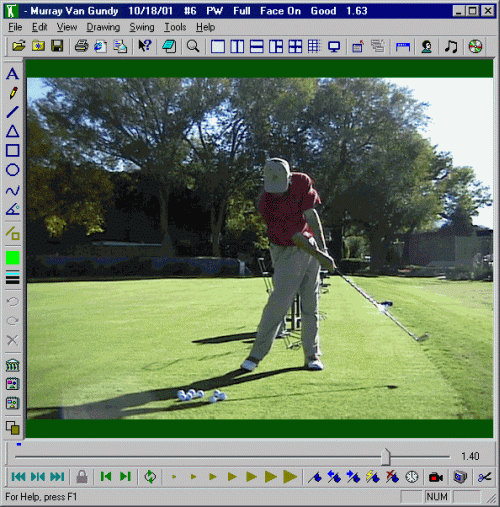Open the Edit menu

click(x=39, y=27)
